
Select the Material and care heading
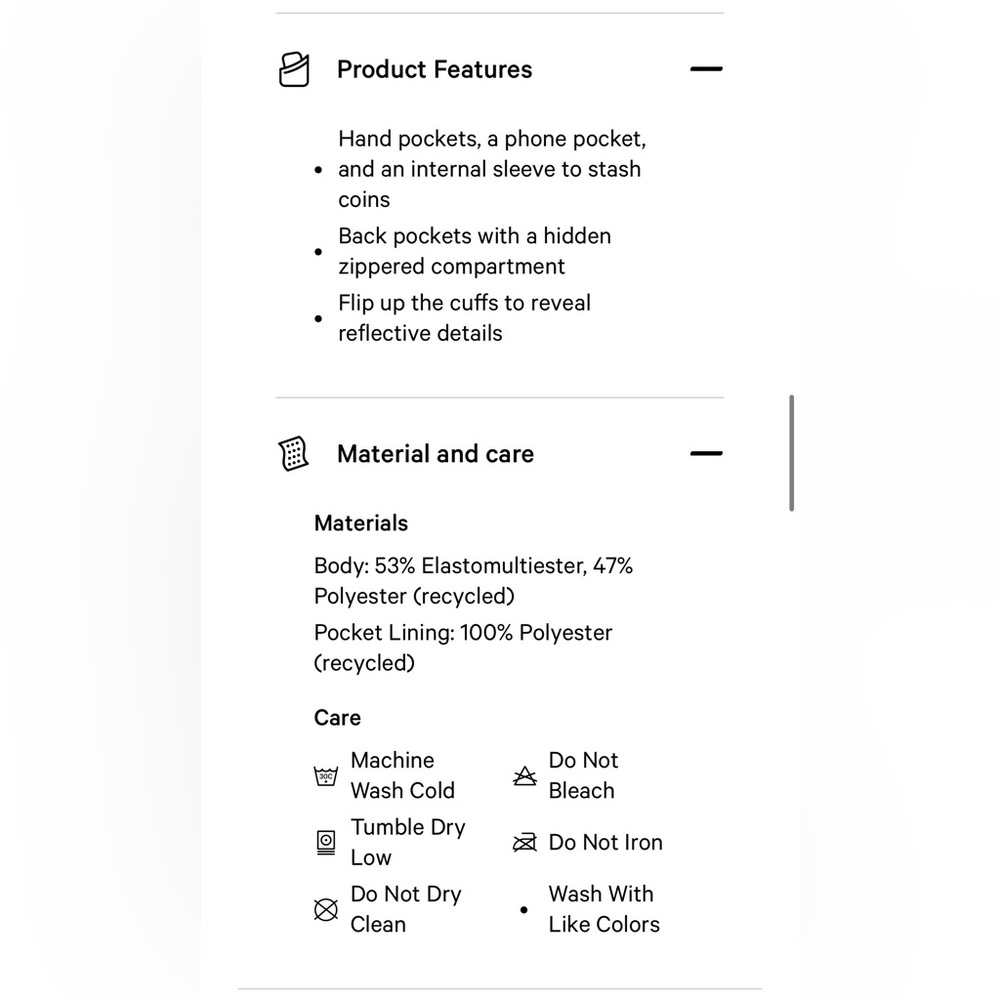coord(436,454)
